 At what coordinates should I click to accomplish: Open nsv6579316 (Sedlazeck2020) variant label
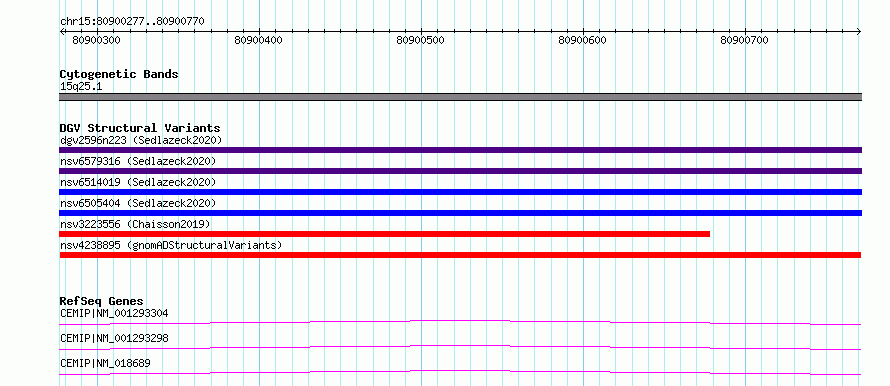pyautogui.click(x=138, y=162)
